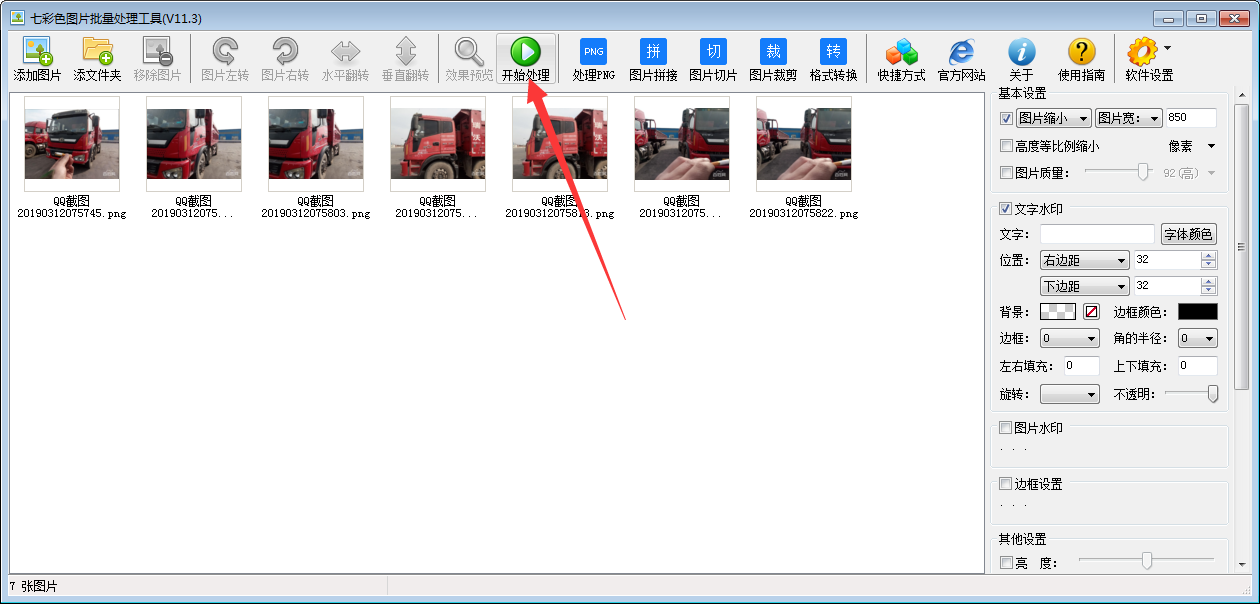Open 官方网站 official website

point(961,60)
